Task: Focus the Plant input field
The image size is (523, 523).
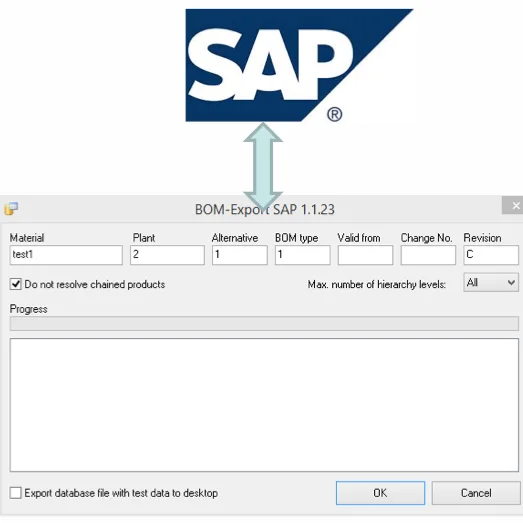Action: (x=167, y=255)
